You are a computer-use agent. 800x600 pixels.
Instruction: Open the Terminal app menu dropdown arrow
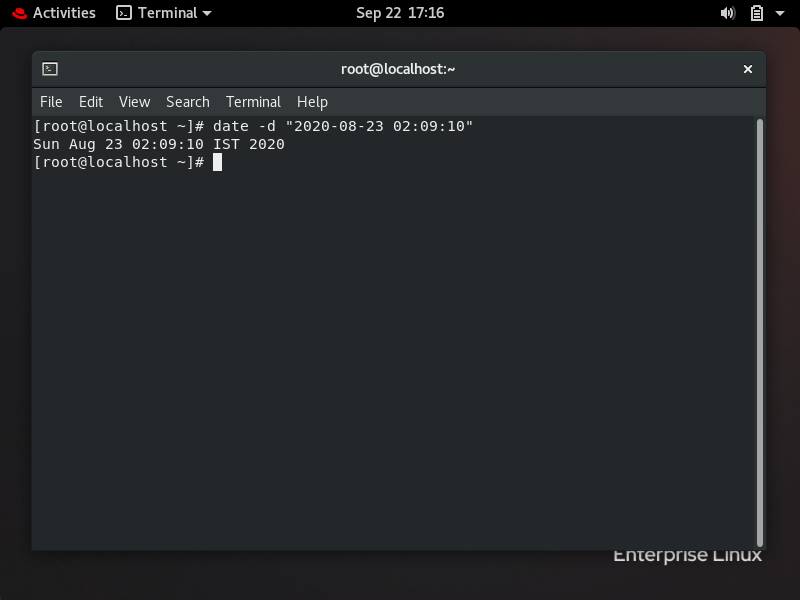point(206,13)
